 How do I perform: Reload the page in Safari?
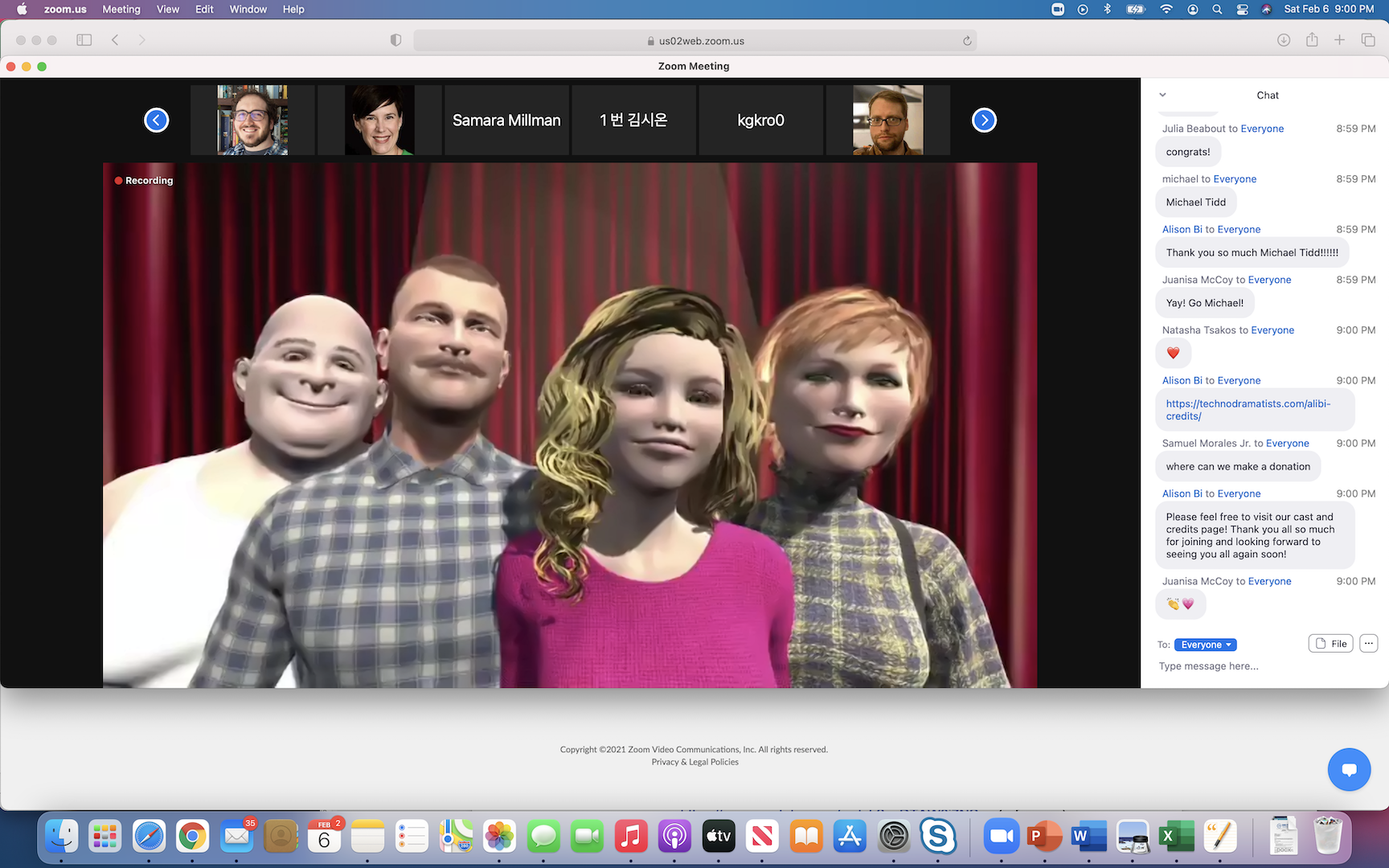[967, 41]
